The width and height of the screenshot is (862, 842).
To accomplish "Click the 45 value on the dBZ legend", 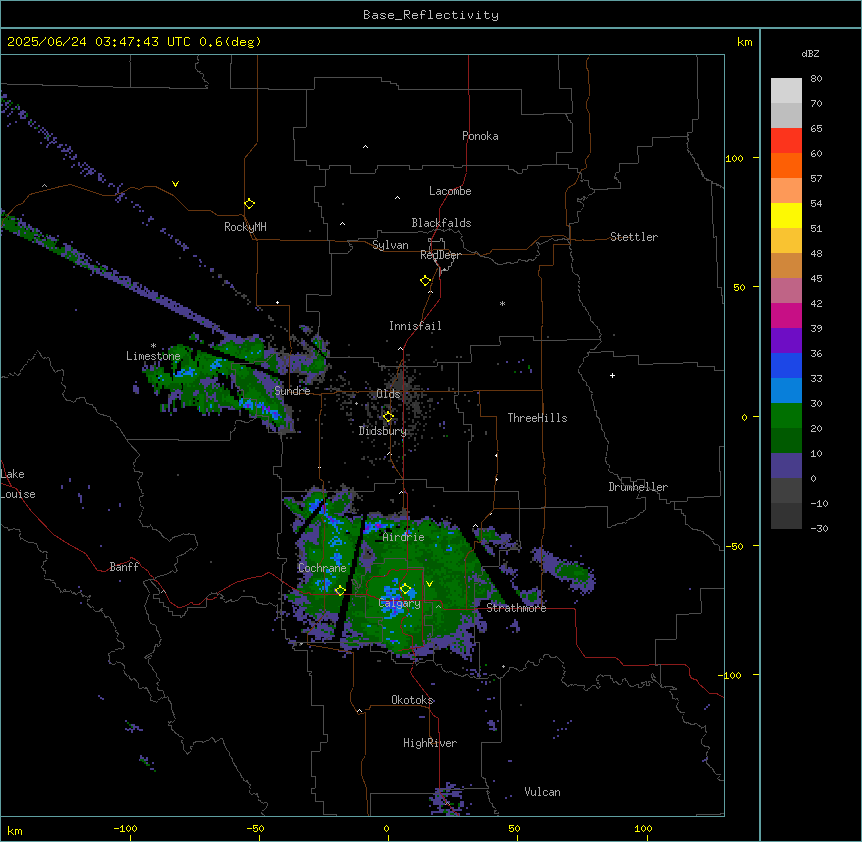I will click(816, 278).
